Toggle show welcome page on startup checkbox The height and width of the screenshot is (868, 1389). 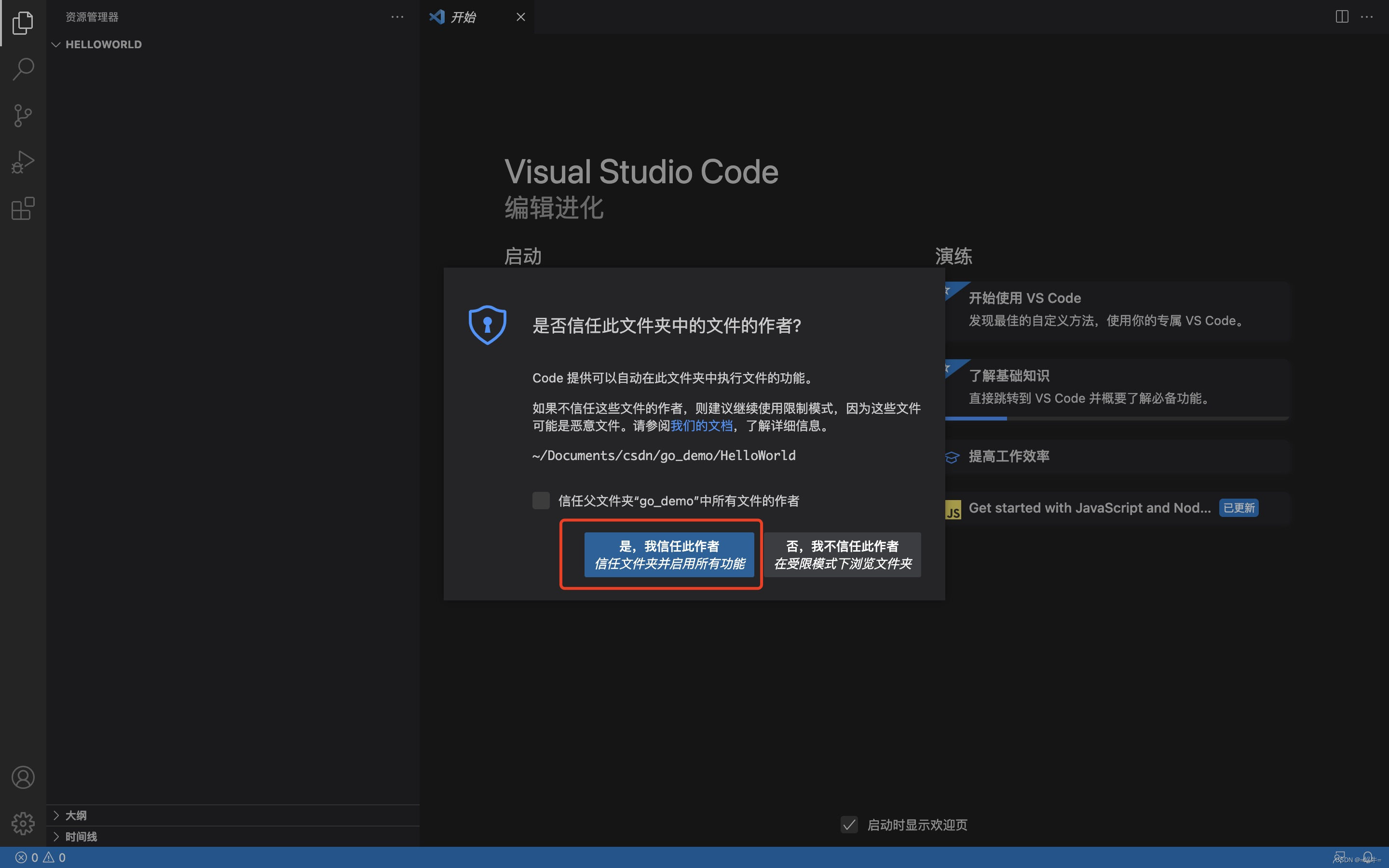click(849, 825)
